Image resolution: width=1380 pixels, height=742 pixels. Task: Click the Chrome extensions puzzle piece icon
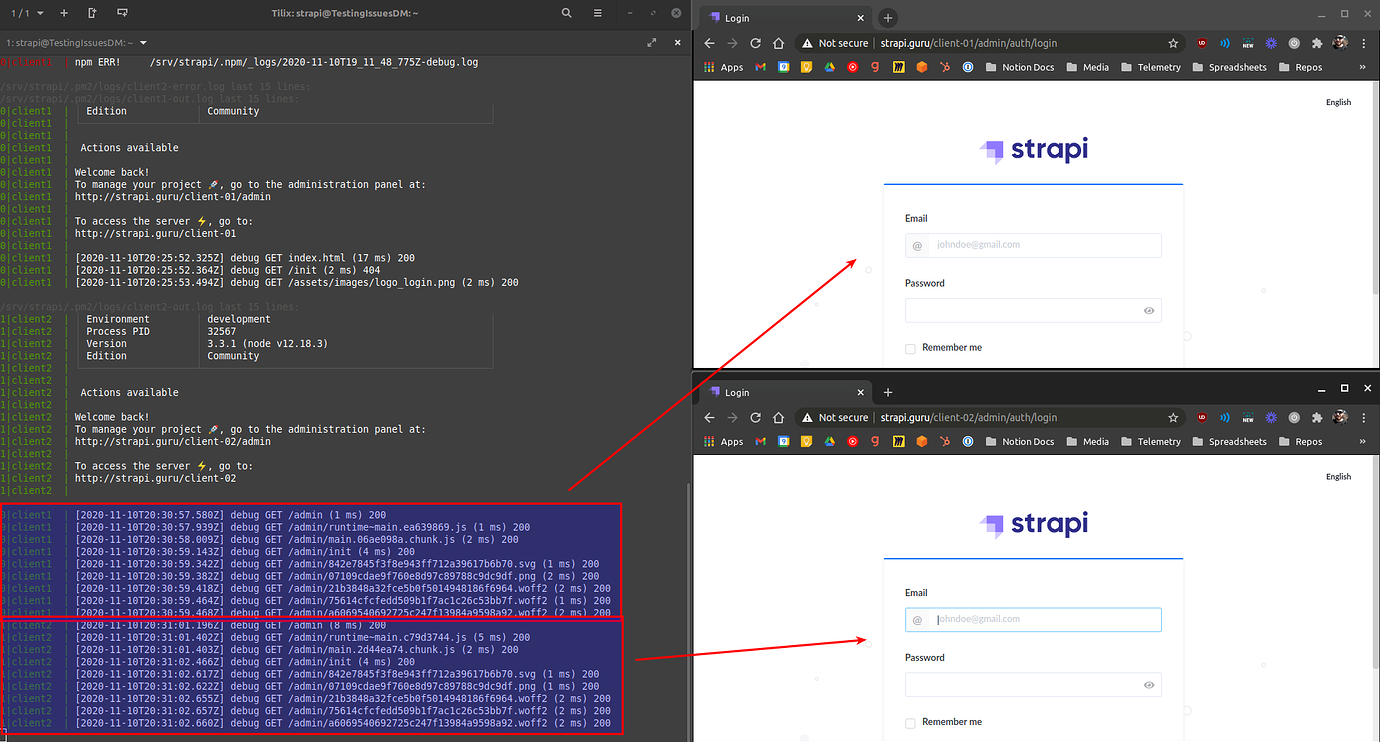pos(1318,44)
